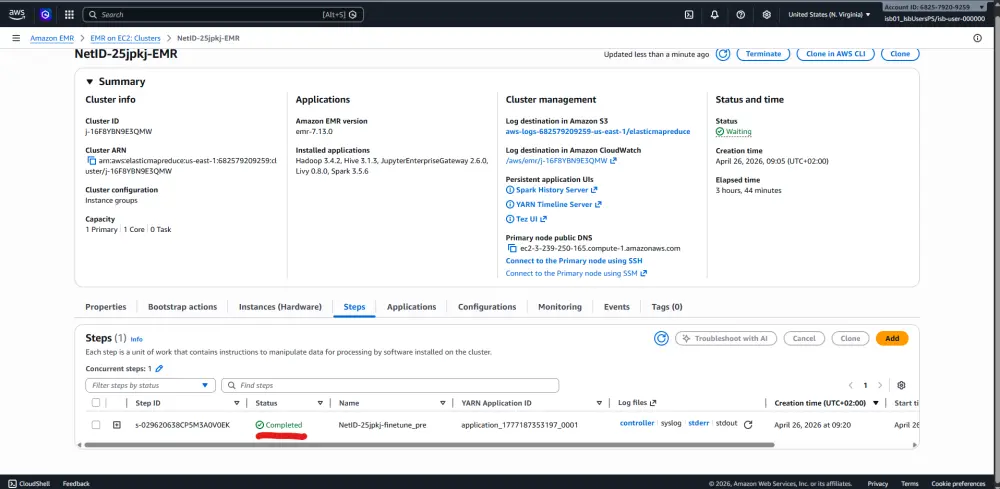The width and height of the screenshot is (1000, 489).
Task: Open the help question mark menu
Action: coord(740,15)
